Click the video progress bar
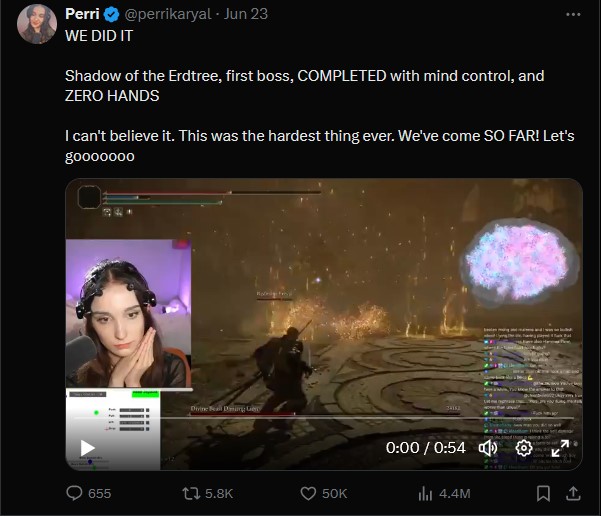The height and width of the screenshot is (516, 601). click(x=324, y=418)
